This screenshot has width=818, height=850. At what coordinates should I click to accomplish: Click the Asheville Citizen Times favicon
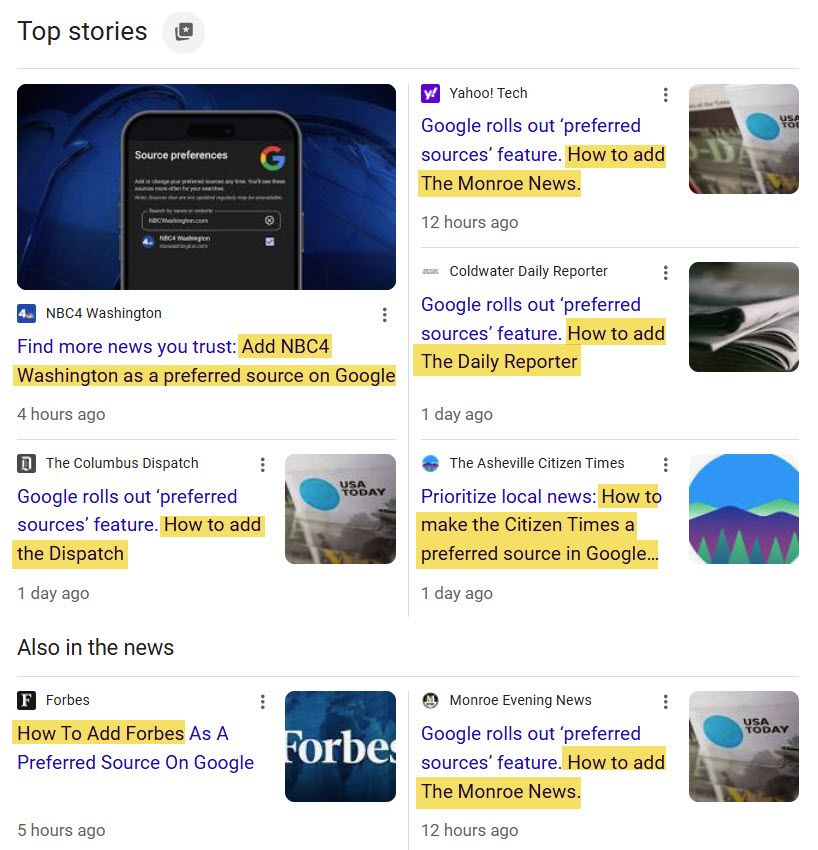pos(430,463)
